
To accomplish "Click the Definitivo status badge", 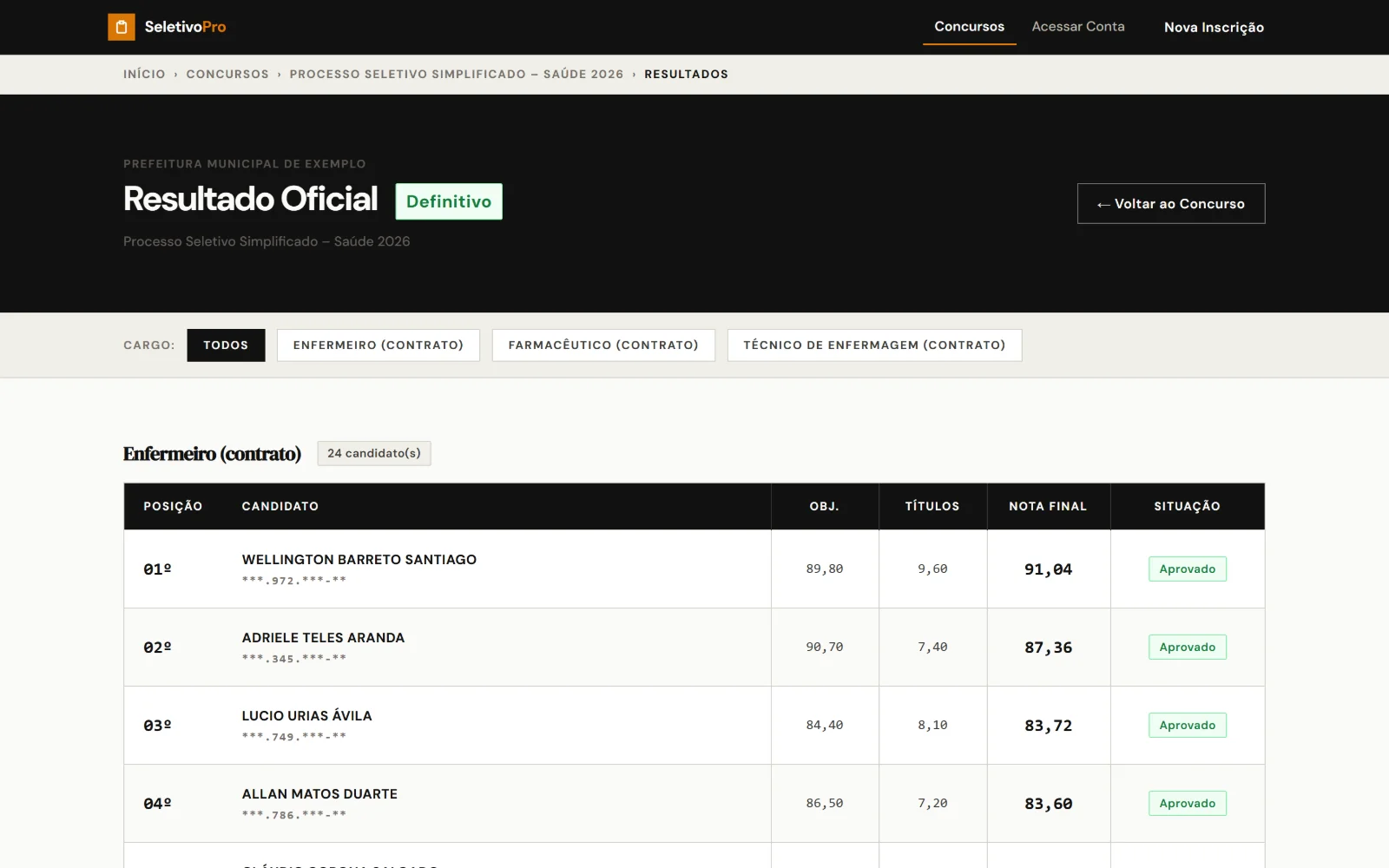I will point(449,201).
